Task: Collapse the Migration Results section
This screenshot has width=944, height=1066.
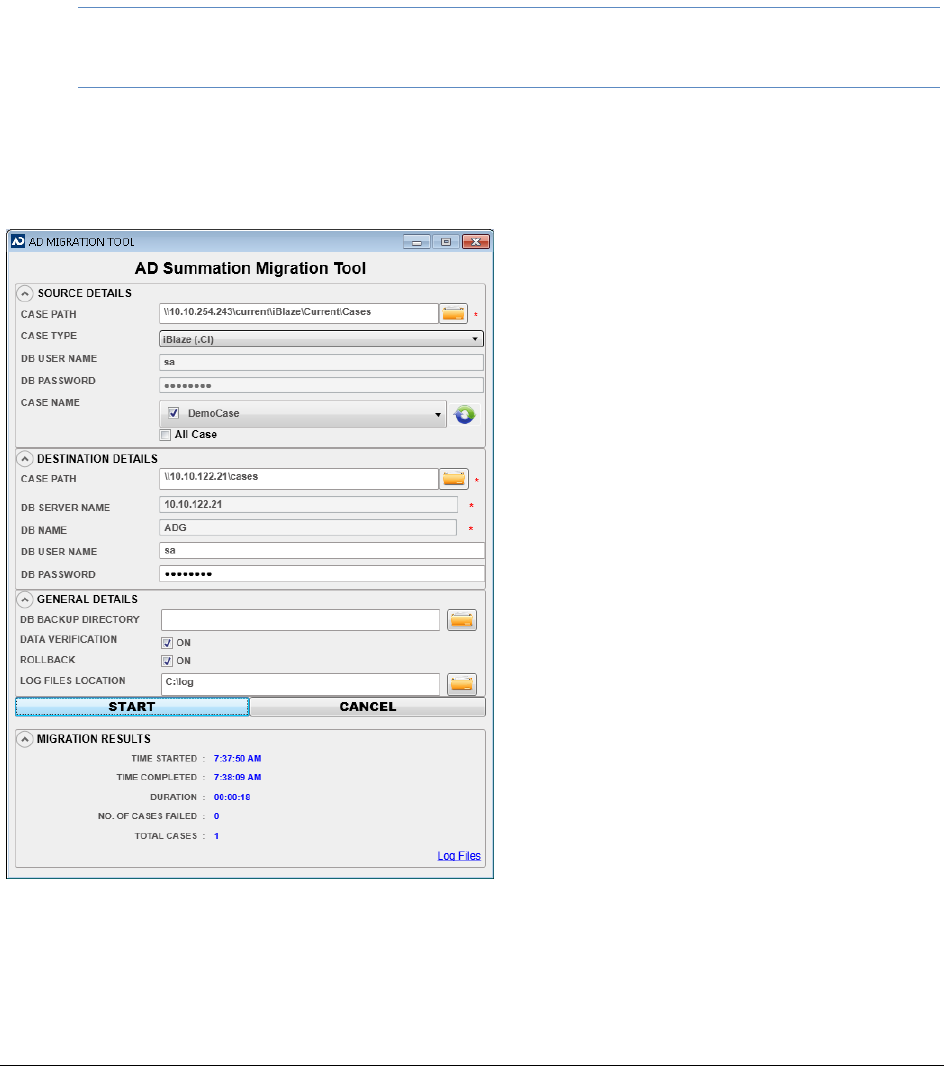Action: (24, 740)
